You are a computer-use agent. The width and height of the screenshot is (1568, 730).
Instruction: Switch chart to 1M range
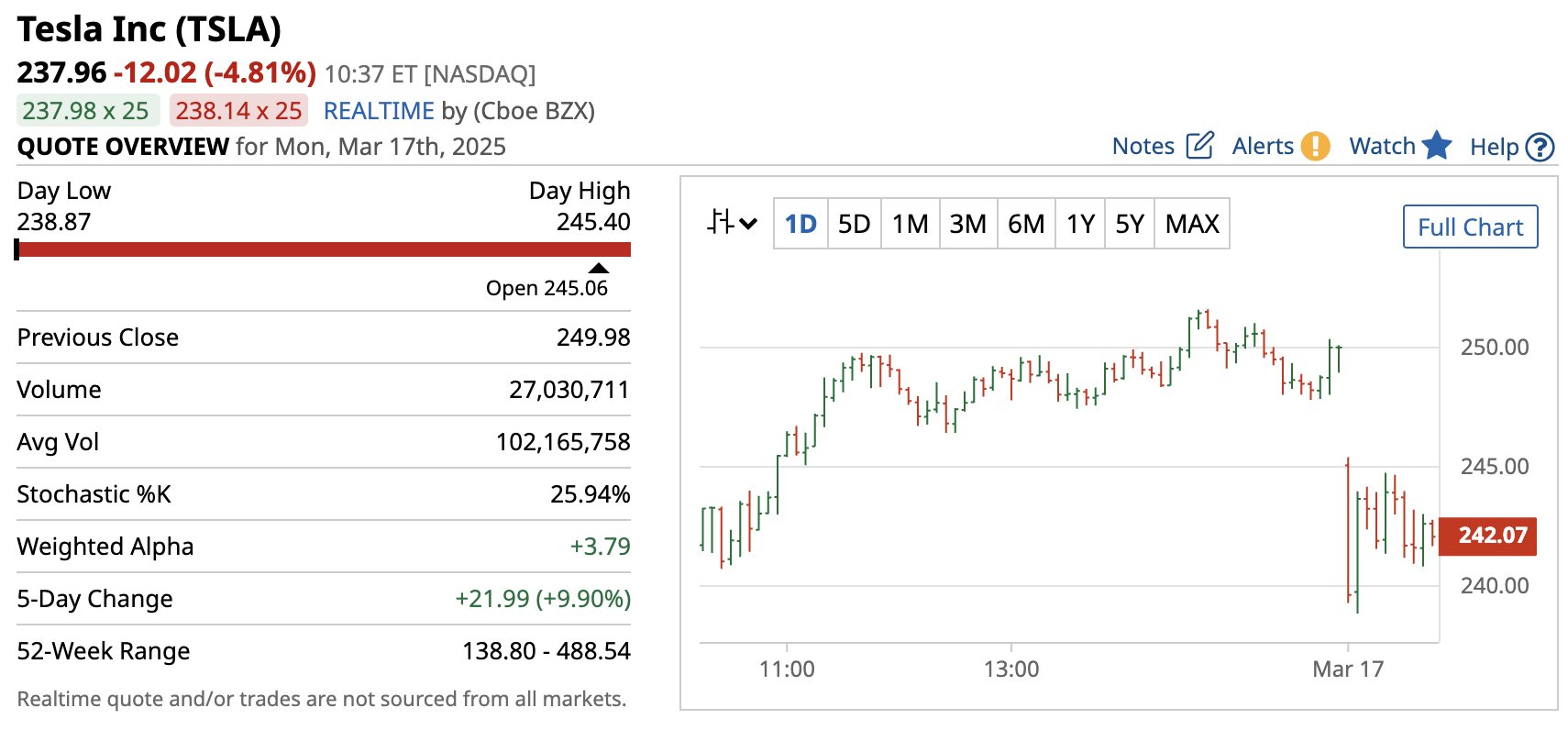tap(910, 224)
